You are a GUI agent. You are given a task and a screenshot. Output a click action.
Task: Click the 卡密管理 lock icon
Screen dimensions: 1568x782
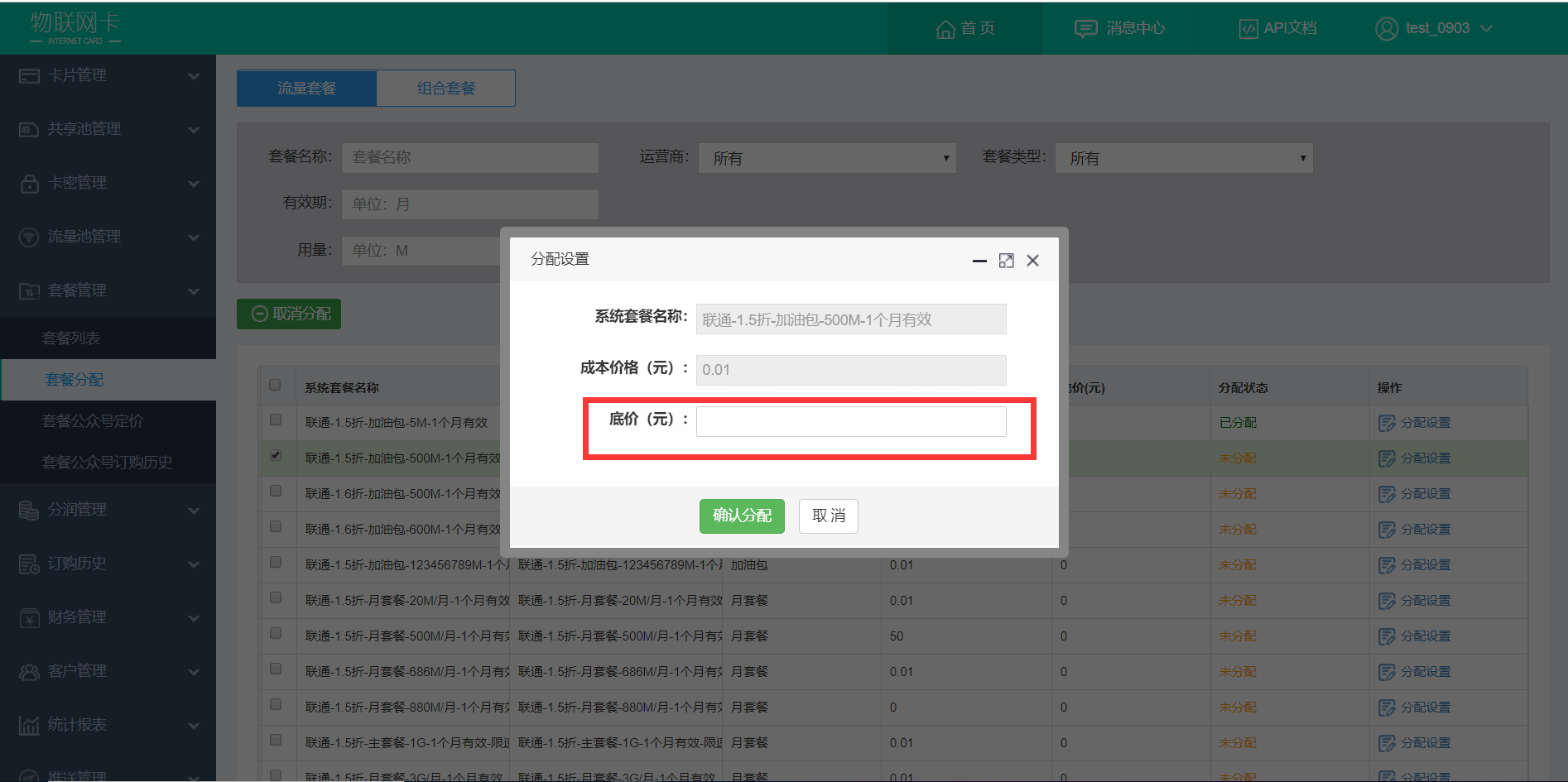[29, 184]
